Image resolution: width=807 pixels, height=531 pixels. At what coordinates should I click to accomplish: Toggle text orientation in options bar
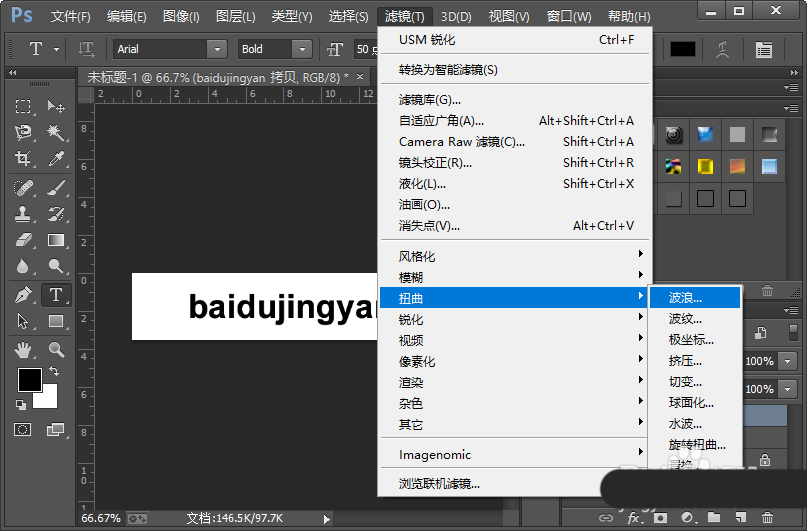[86, 49]
